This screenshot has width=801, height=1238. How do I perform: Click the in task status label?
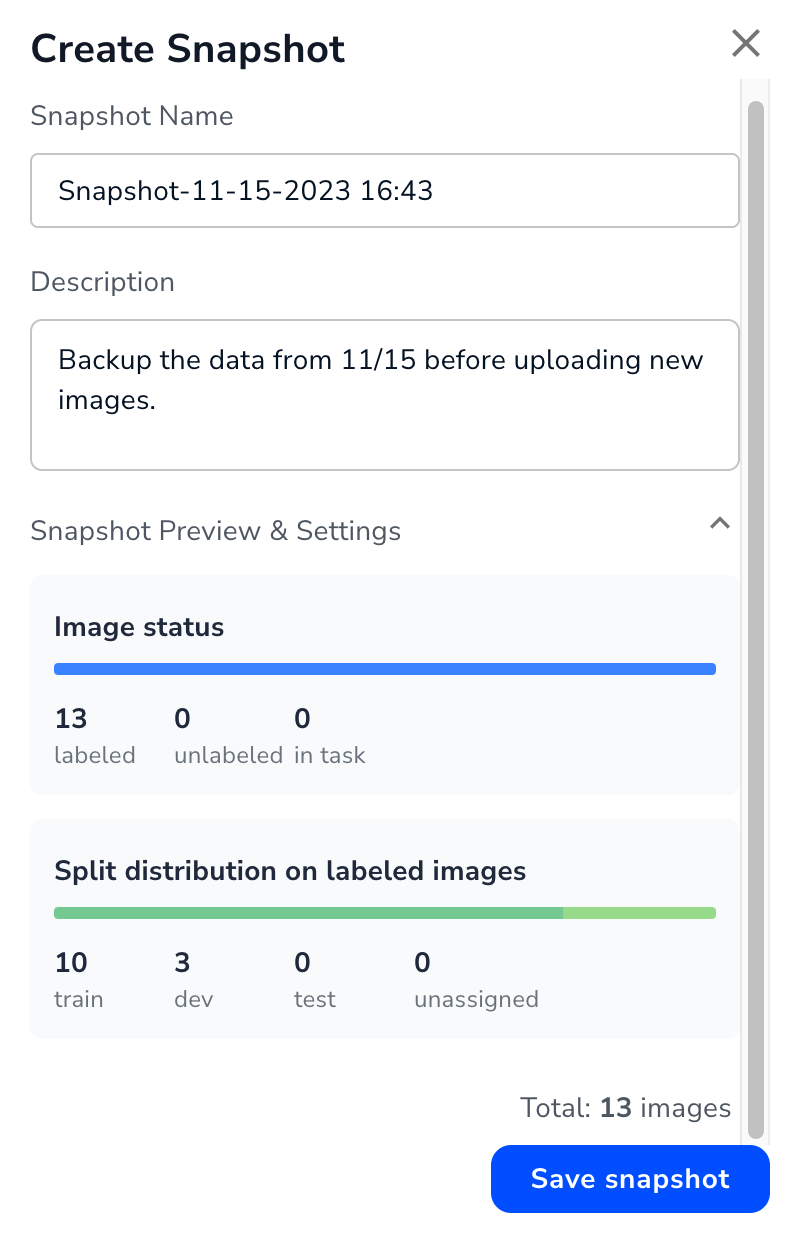[x=330, y=755]
